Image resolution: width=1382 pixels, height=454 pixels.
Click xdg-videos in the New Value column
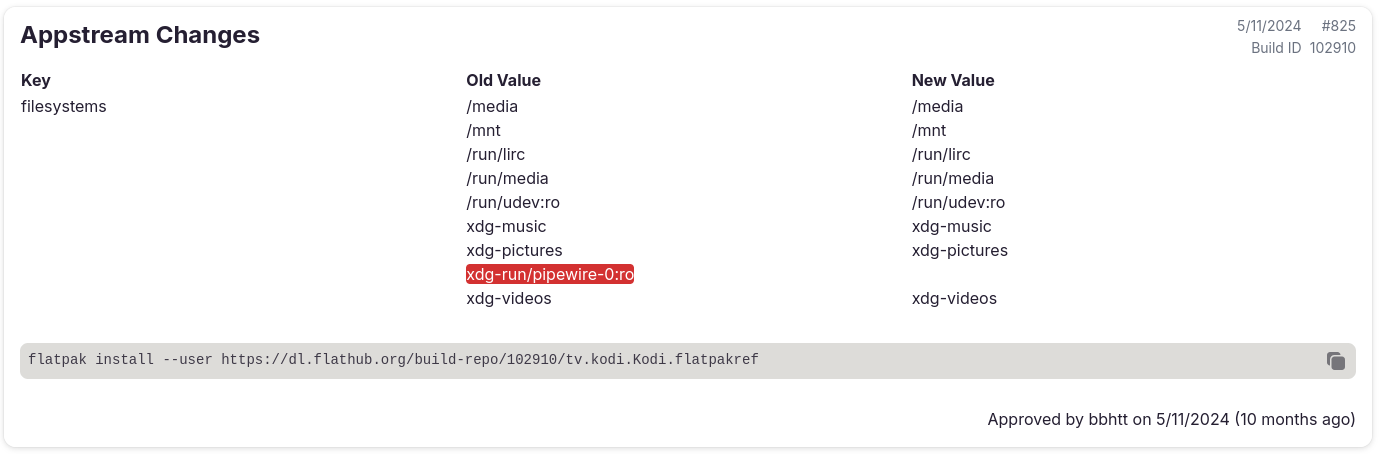click(954, 298)
